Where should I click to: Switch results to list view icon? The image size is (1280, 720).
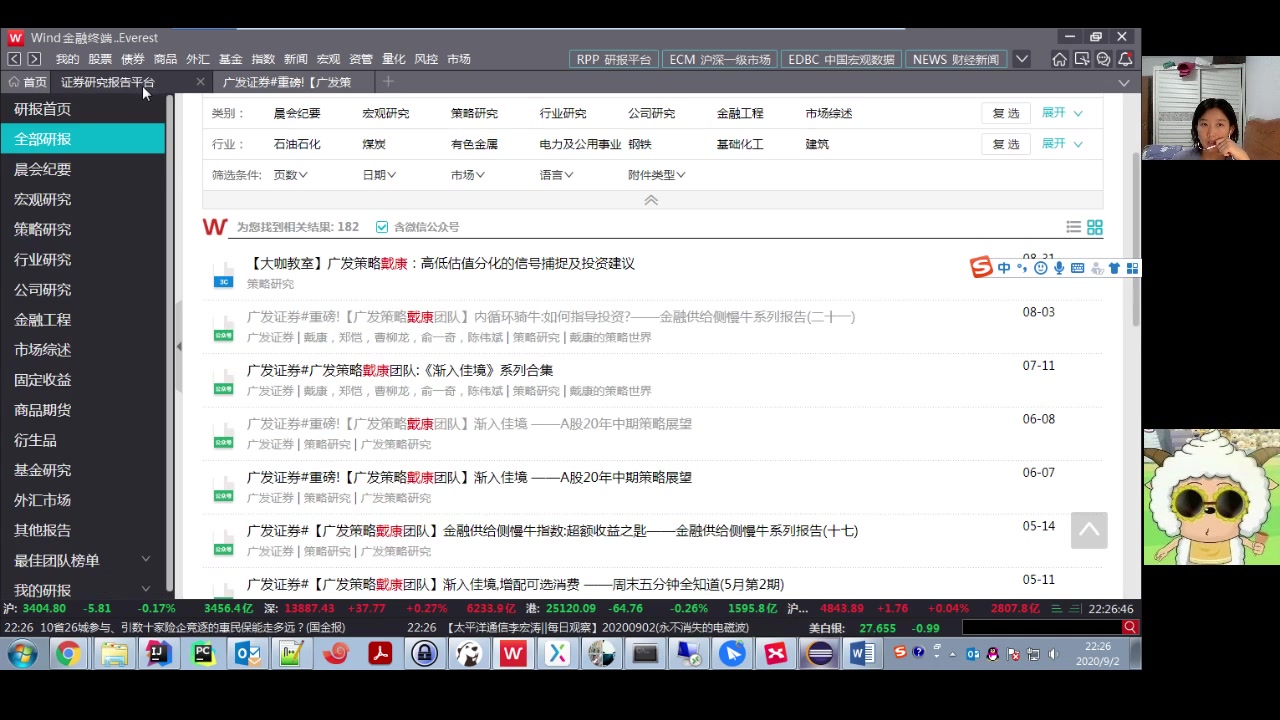pyautogui.click(x=1073, y=227)
